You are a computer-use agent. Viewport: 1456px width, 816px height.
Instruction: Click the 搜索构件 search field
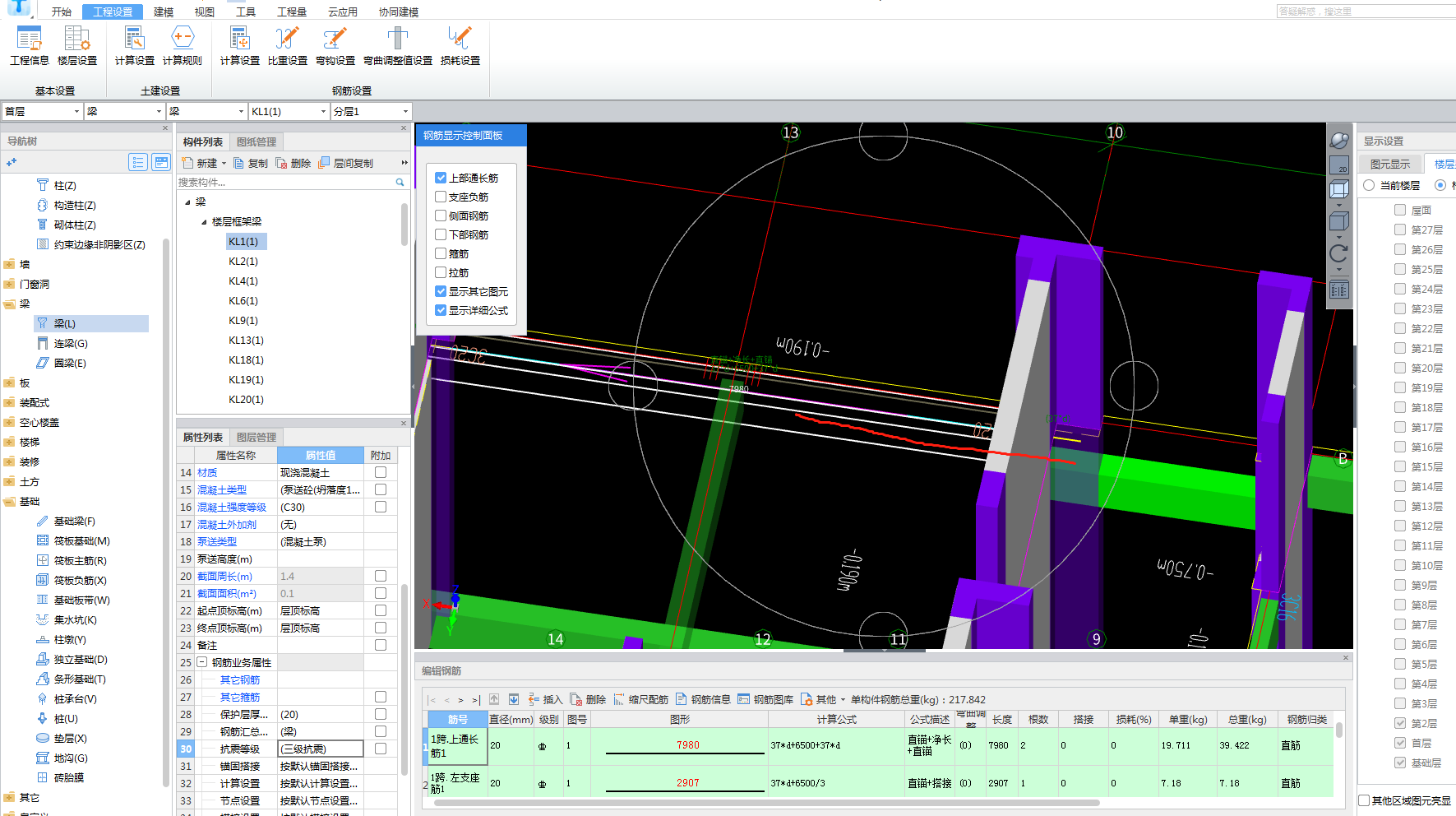click(x=284, y=183)
